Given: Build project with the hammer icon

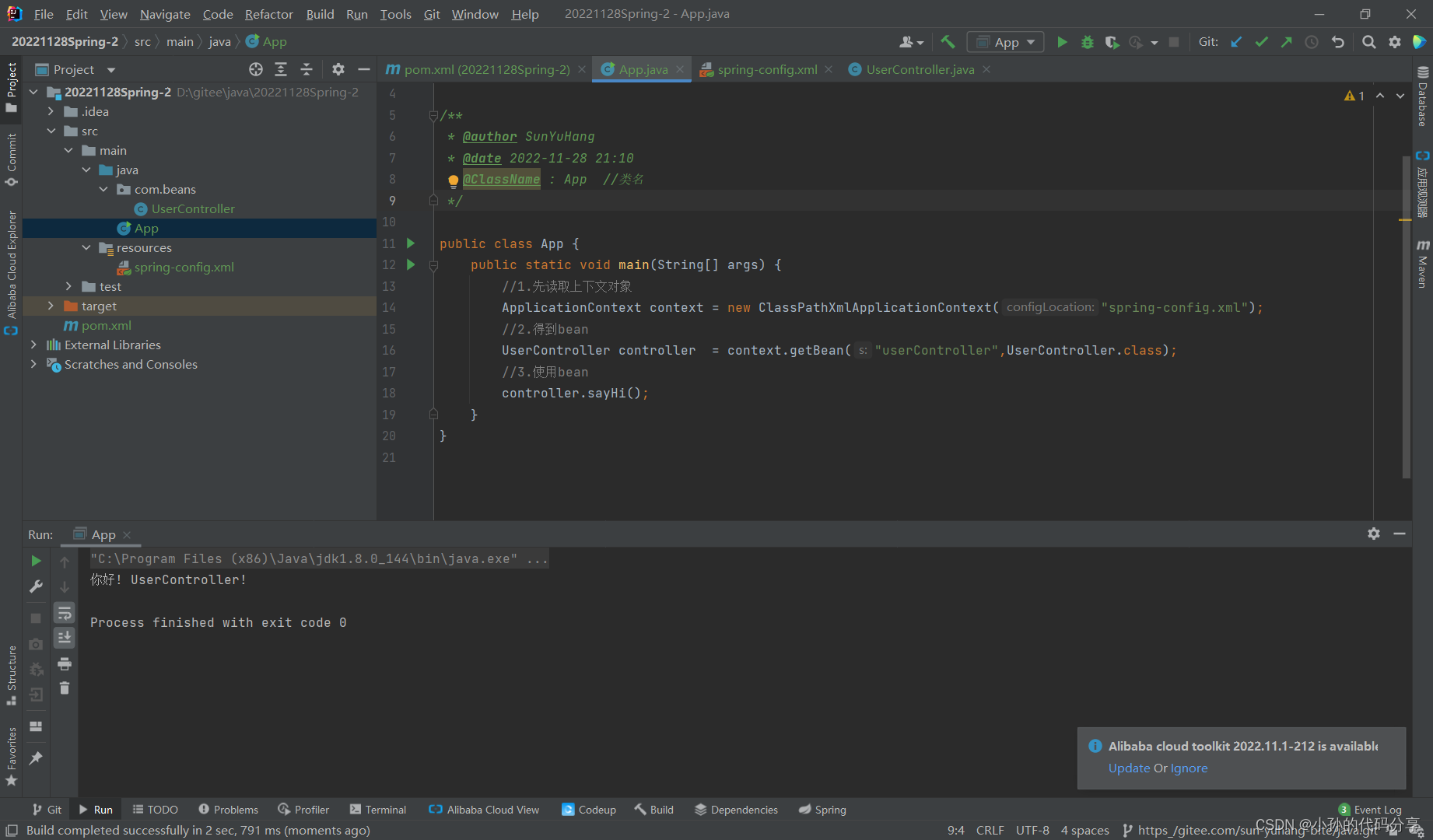Looking at the screenshot, I should [948, 42].
